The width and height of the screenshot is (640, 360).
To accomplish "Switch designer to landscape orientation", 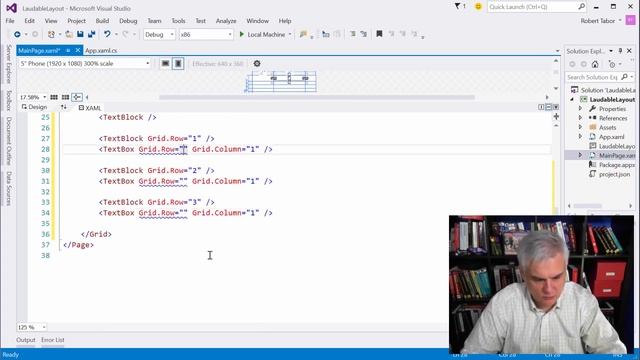I will point(165,64).
